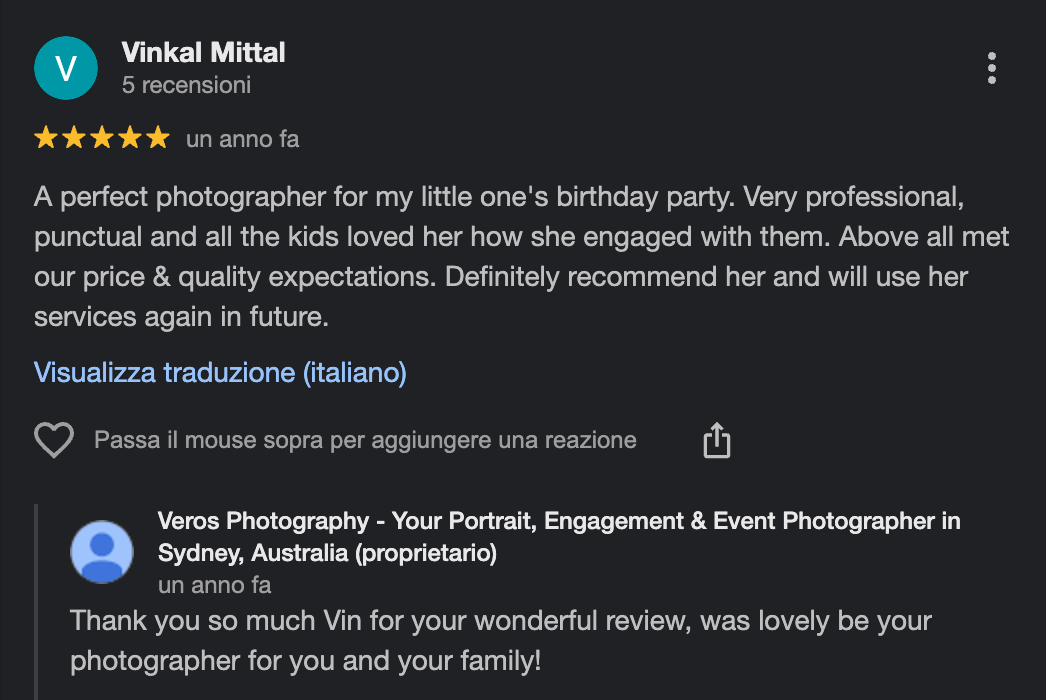Click the "5 recensioni" count

click(x=186, y=85)
